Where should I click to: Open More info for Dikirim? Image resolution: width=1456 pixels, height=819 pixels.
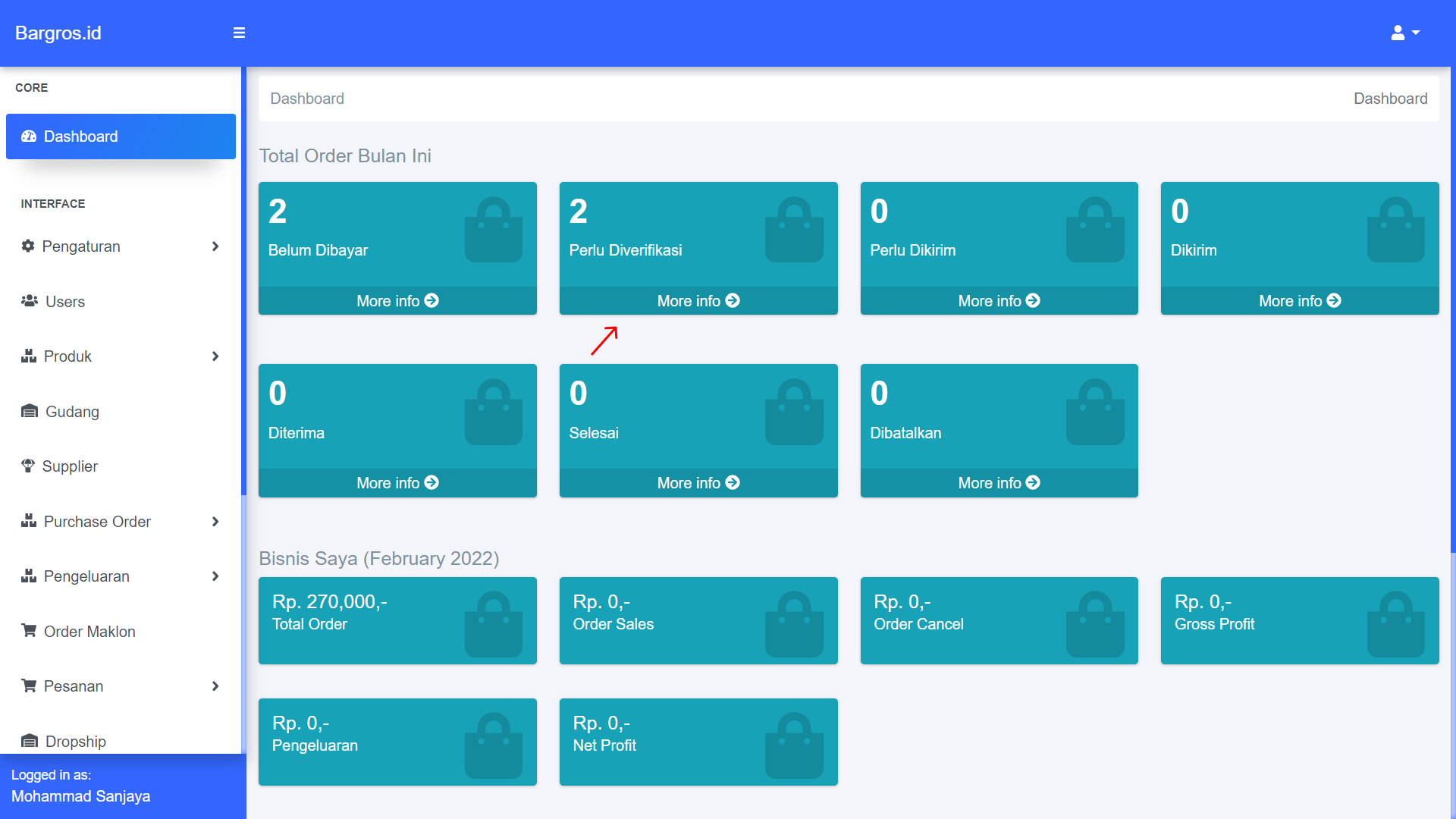[1300, 301]
